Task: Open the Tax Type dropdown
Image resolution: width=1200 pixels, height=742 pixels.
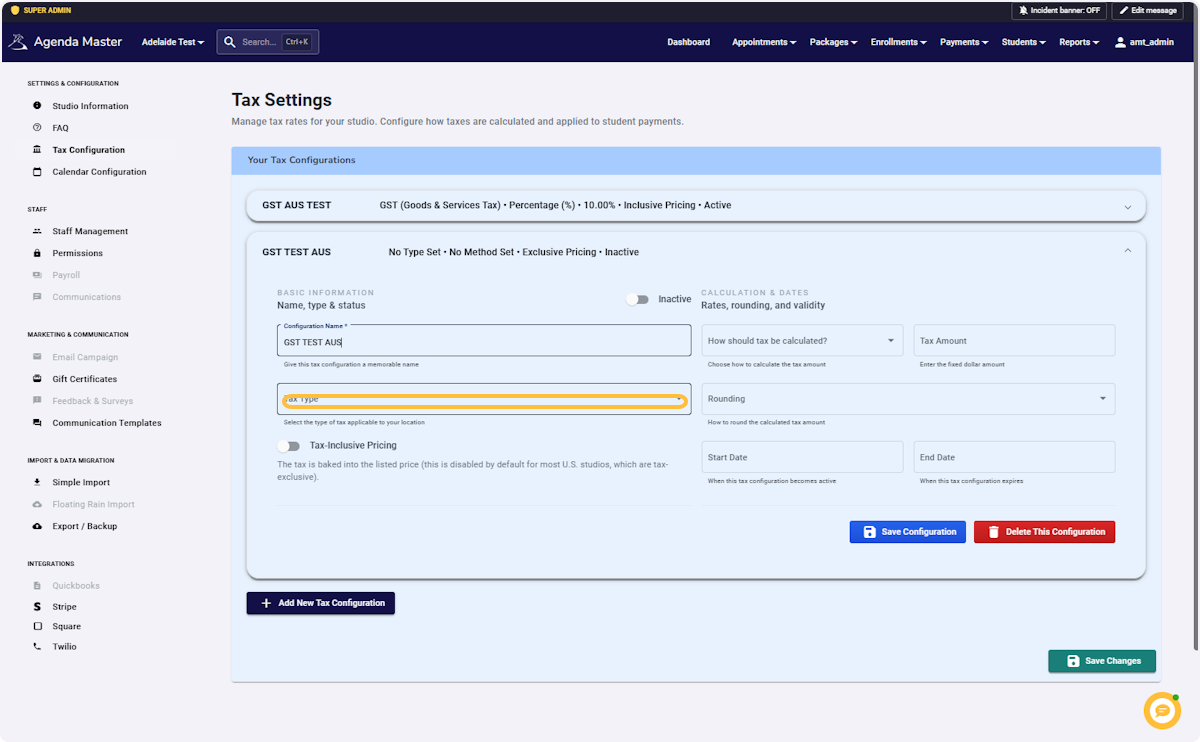Action: coord(484,399)
